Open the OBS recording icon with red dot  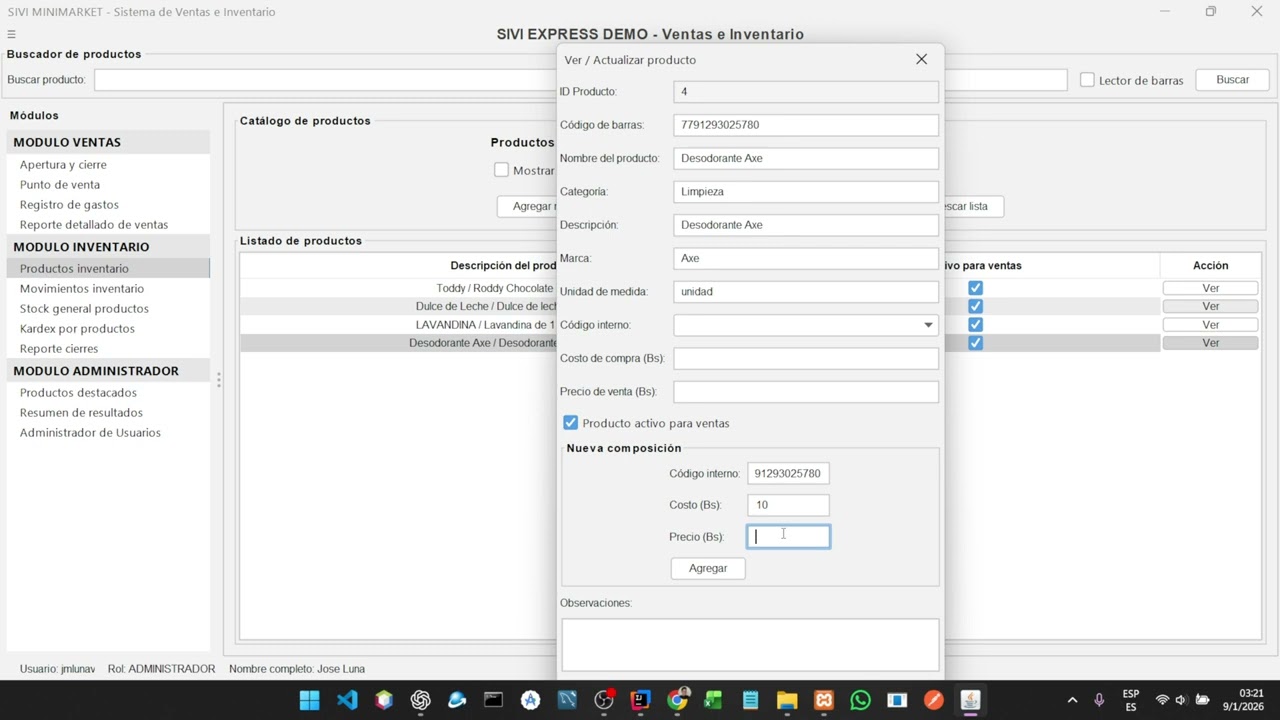(604, 700)
